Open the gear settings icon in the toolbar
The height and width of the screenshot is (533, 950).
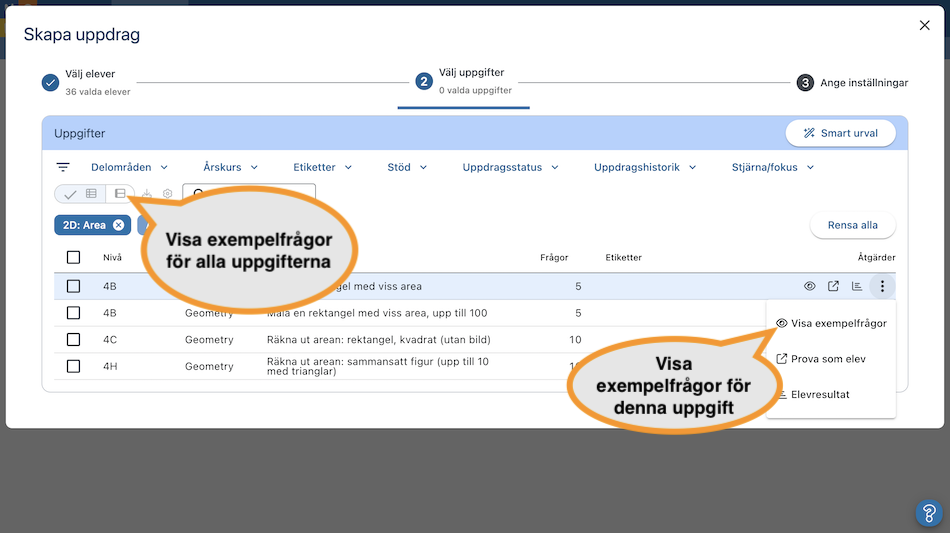coord(168,194)
